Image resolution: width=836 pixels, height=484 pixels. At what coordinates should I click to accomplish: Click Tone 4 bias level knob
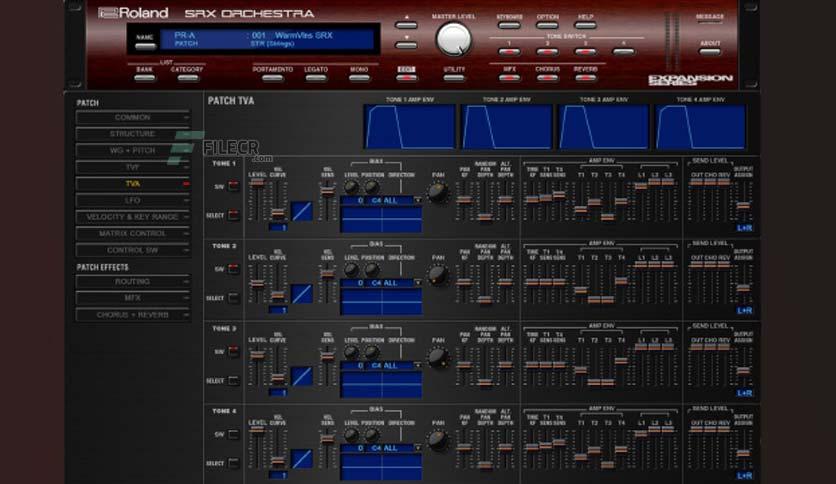point(351,435)
